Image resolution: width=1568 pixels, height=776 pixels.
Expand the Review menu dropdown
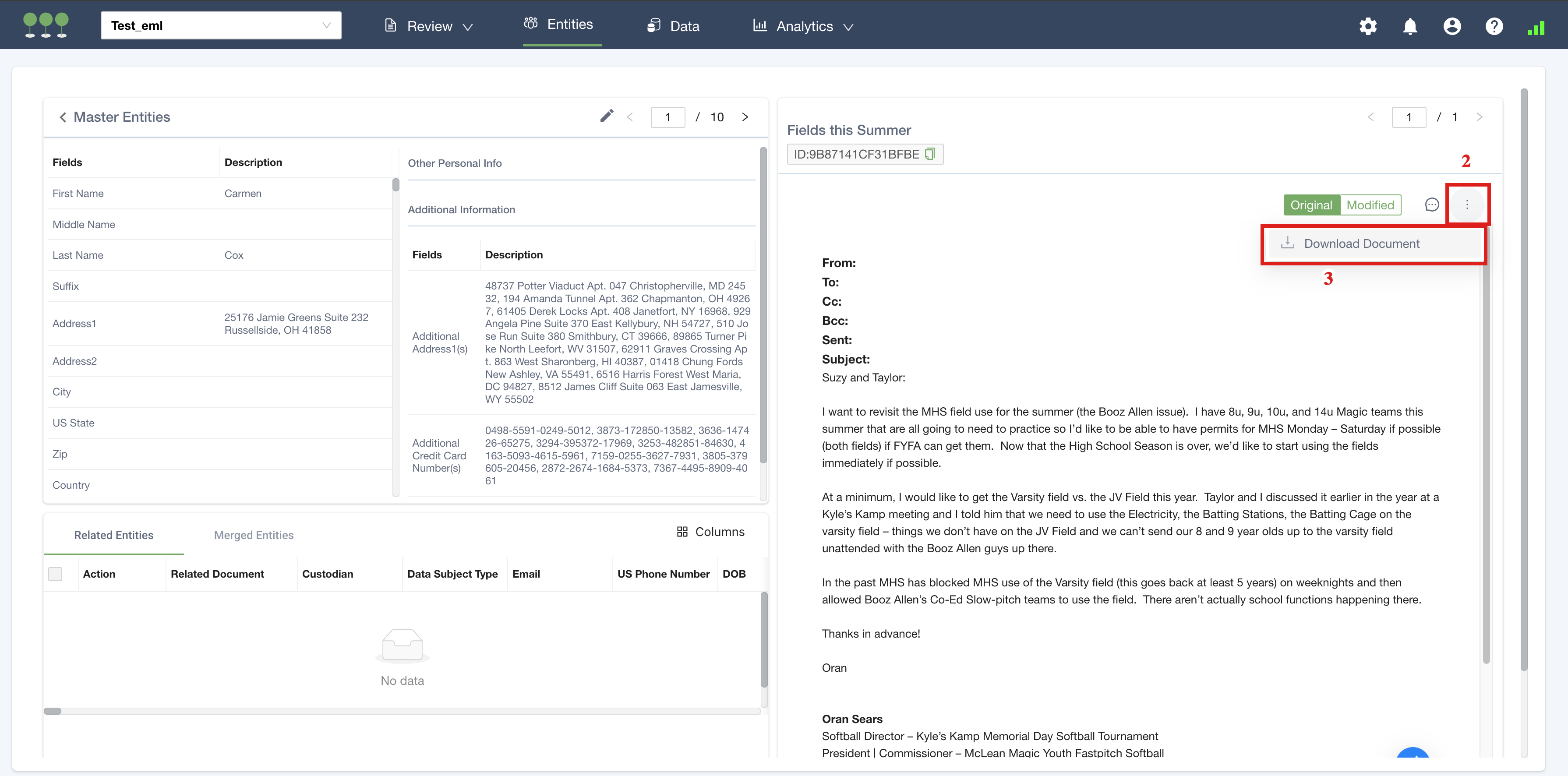(x=429, y=26)
